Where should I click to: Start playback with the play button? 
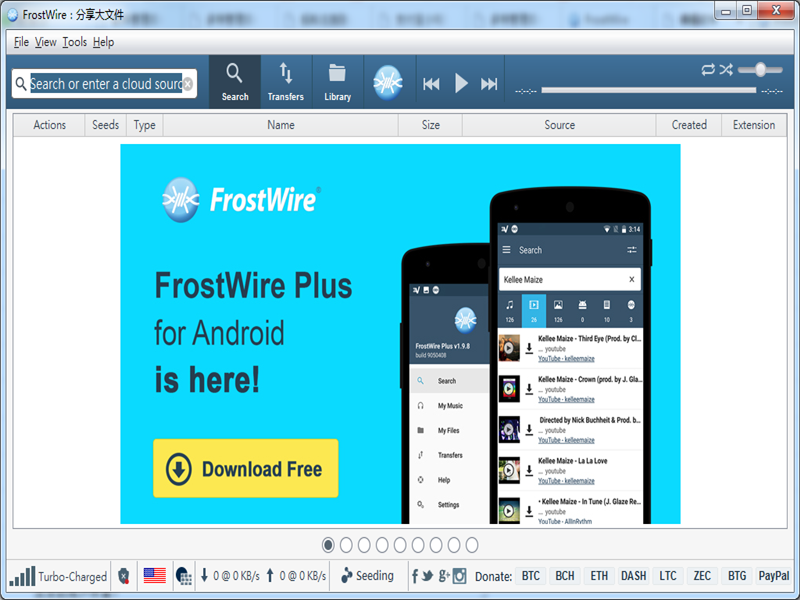[x=461, y=83]
